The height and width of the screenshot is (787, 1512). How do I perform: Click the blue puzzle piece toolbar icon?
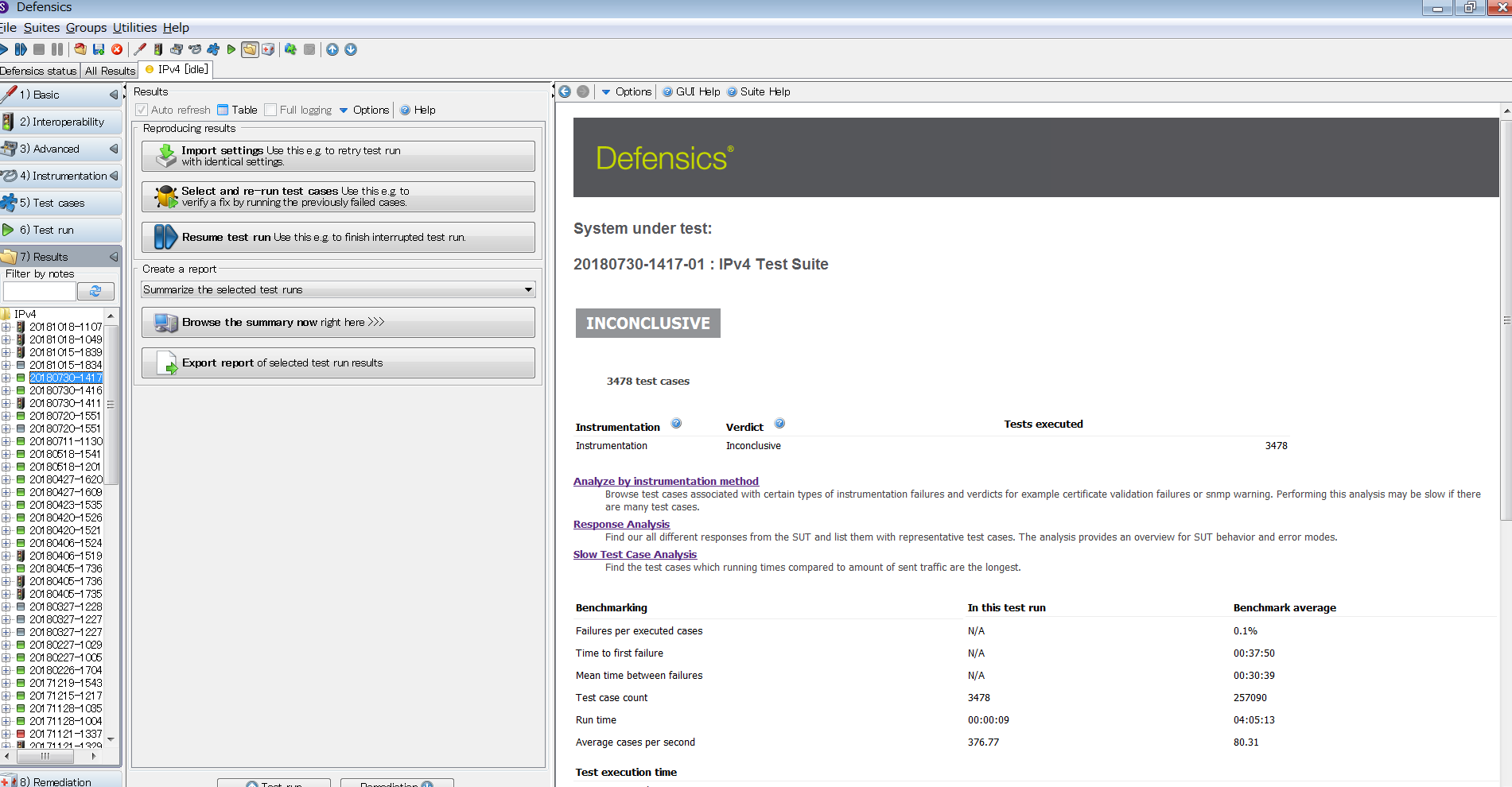pyautogui.click(x=213, y=49)
